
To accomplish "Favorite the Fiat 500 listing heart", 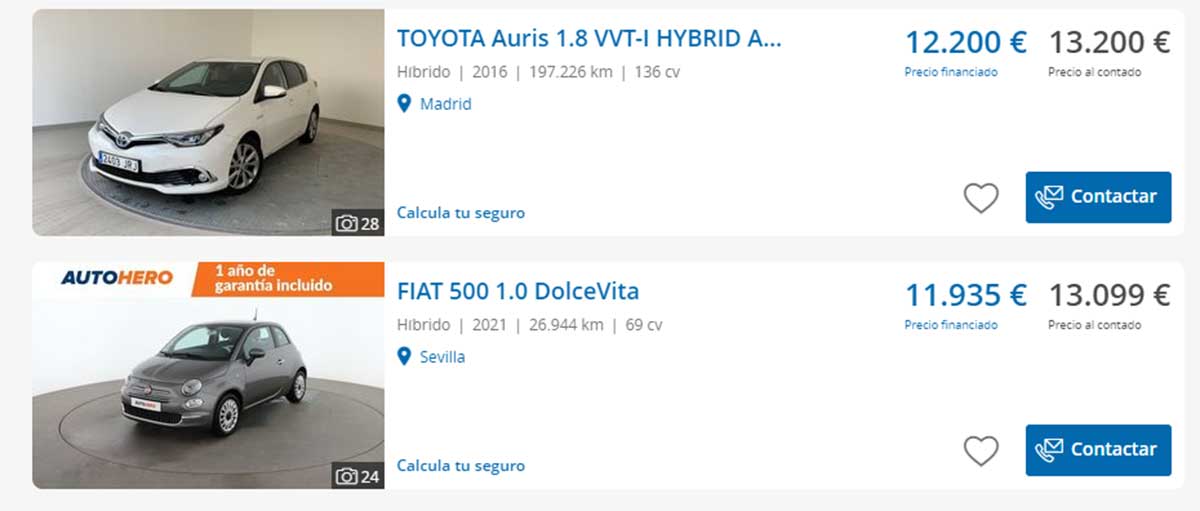I will pos(980,451).
